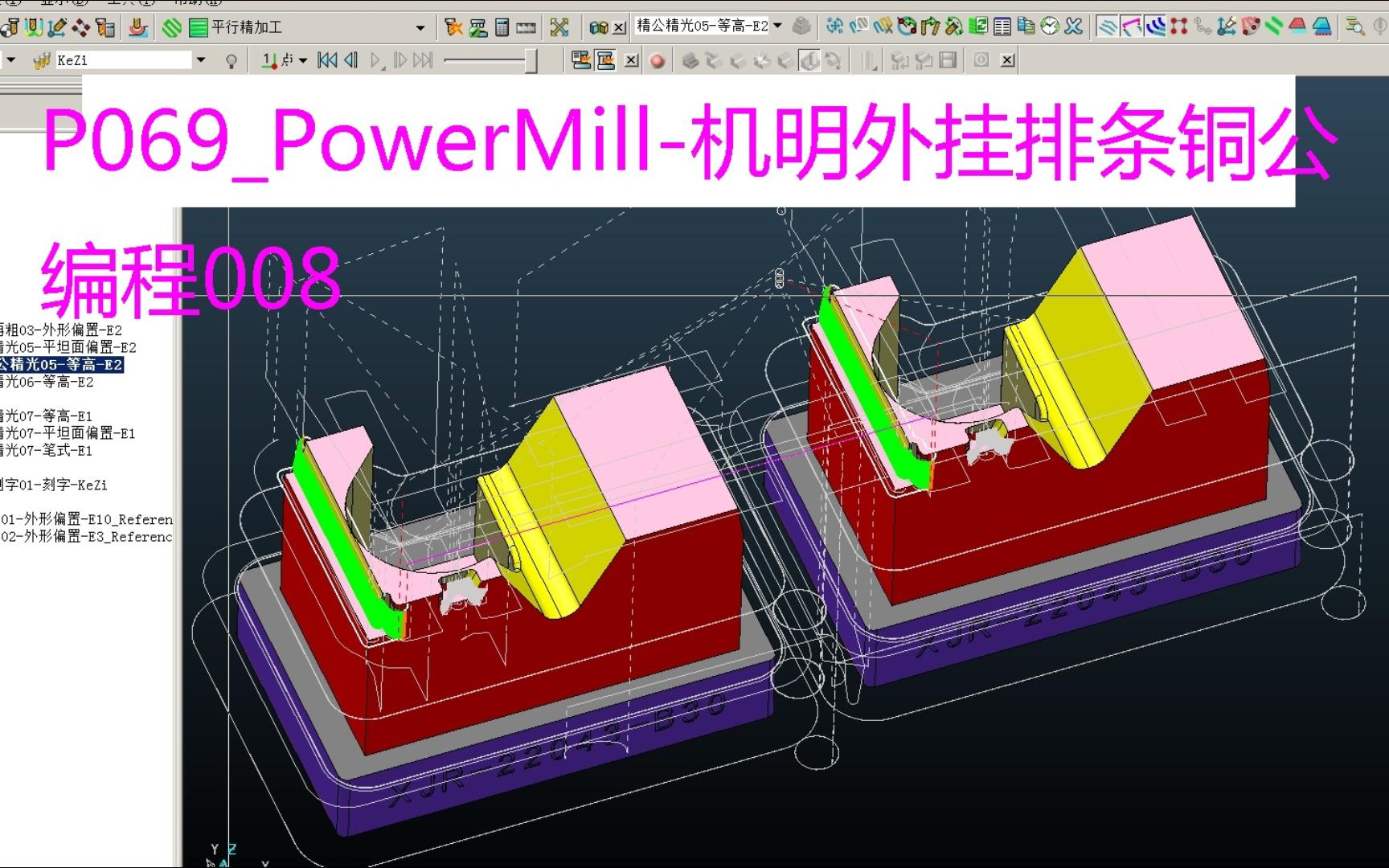This screenshot has width=1389, height=868.
Task: Step the simulation back one move
Action: click(x=350, y=59)
